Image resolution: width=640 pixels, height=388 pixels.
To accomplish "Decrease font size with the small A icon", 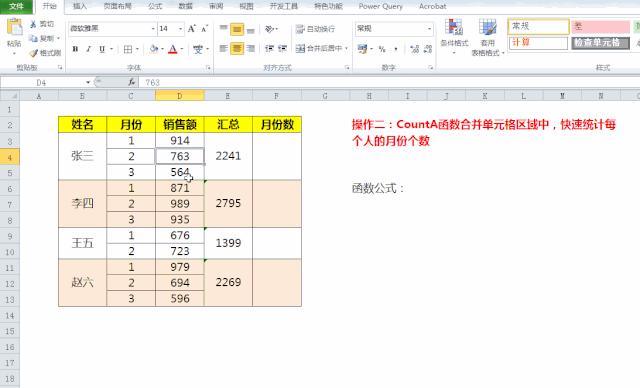I will click(204, 29).
